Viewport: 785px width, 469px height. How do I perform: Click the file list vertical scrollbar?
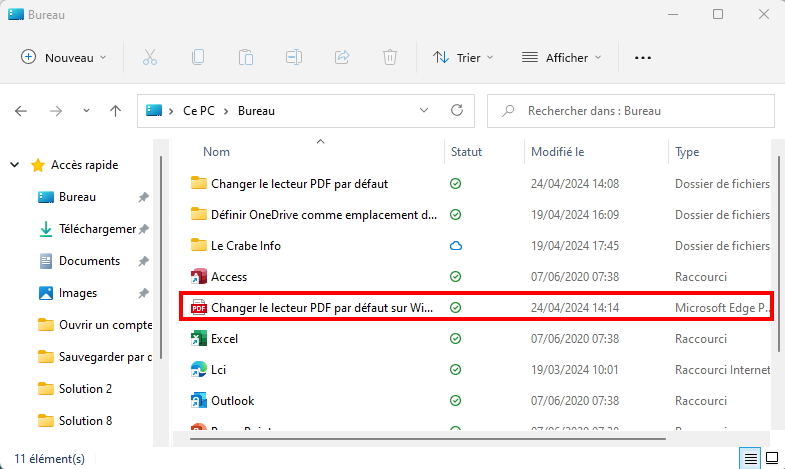pos(779,254)
